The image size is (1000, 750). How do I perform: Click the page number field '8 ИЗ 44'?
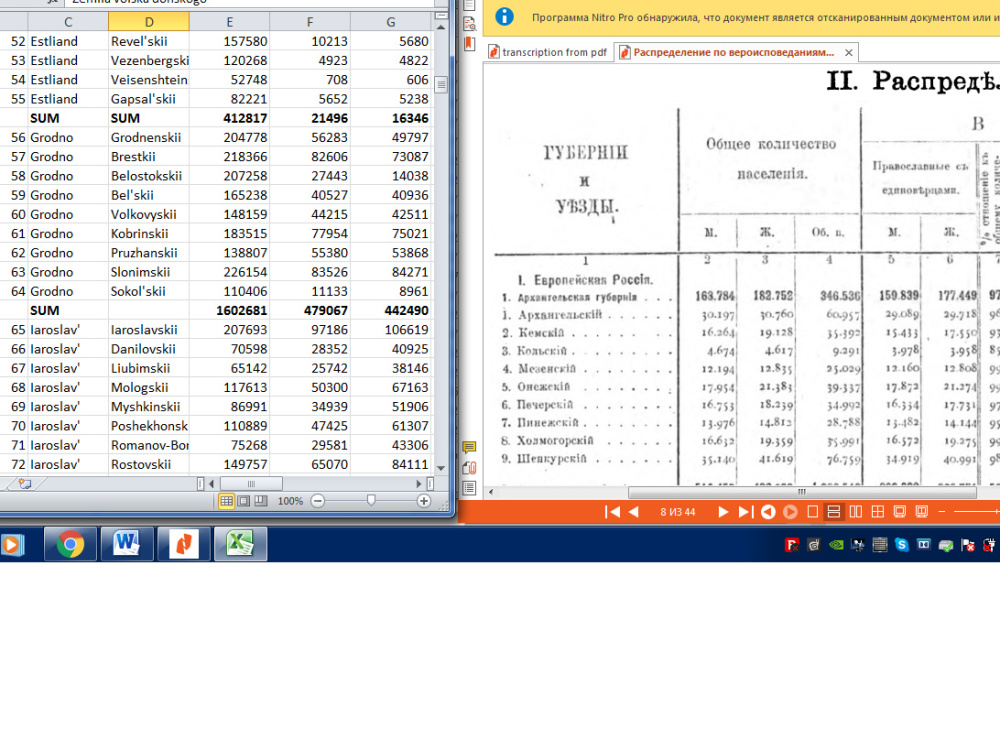coord(677,512)
